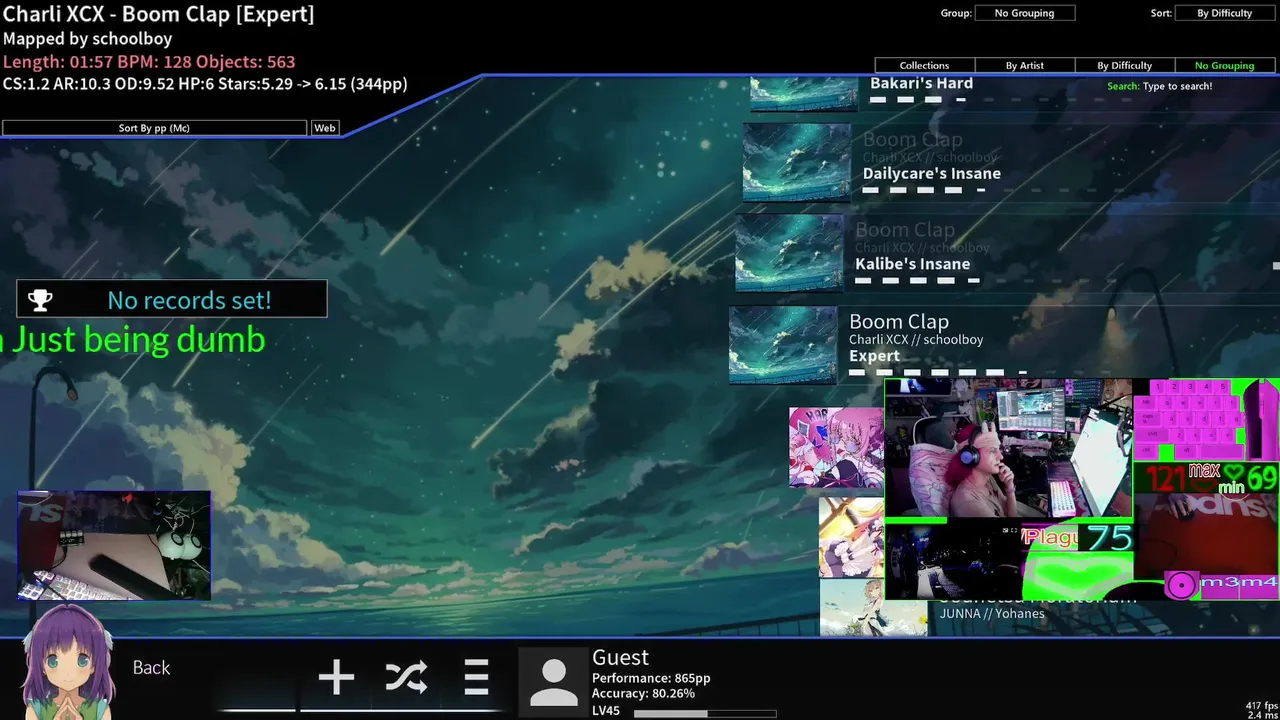
Task: Click the LV45 level progress bar
Action: pos(705,714)
